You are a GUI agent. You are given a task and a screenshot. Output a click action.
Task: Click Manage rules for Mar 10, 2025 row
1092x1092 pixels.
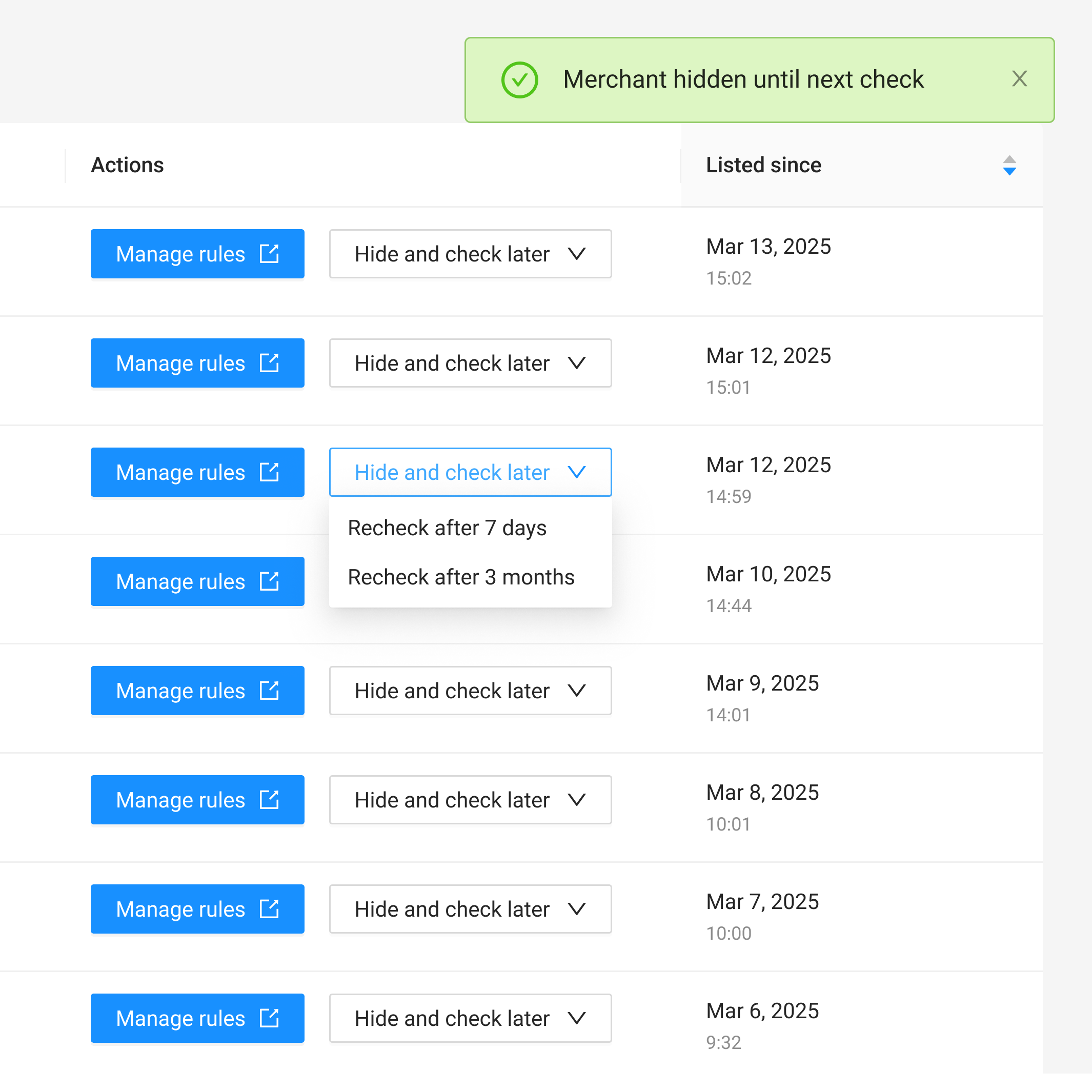click(197, 581)
